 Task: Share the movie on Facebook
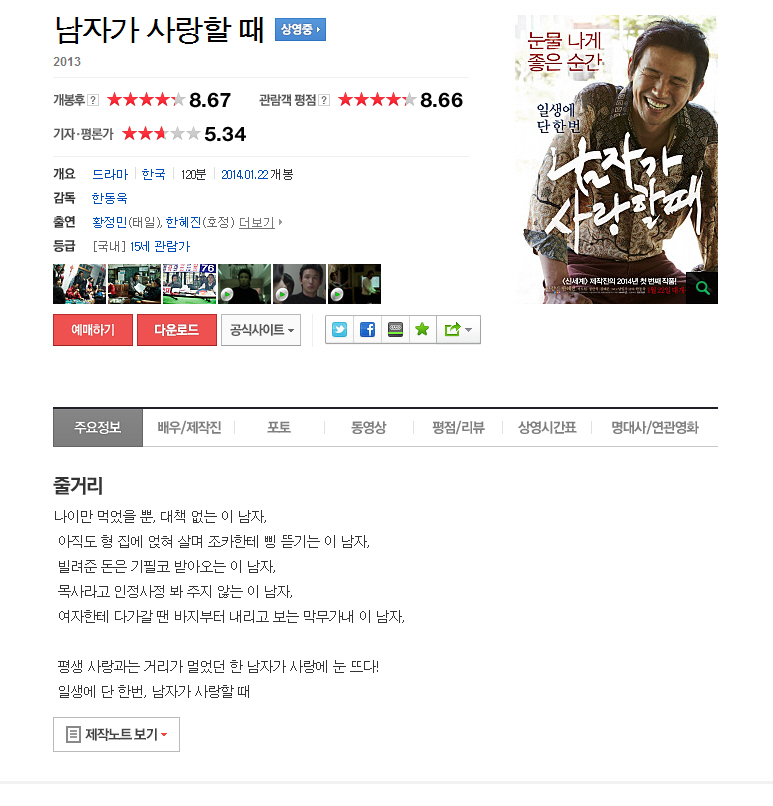pos(367,329)
